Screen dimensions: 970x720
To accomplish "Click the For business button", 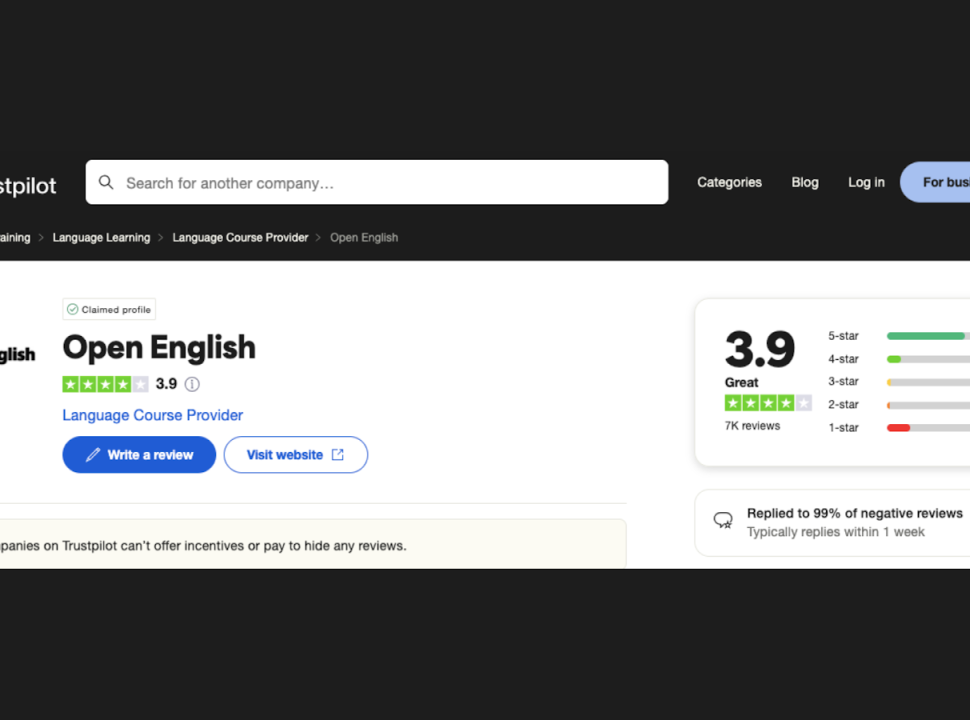I will point(935,182).
